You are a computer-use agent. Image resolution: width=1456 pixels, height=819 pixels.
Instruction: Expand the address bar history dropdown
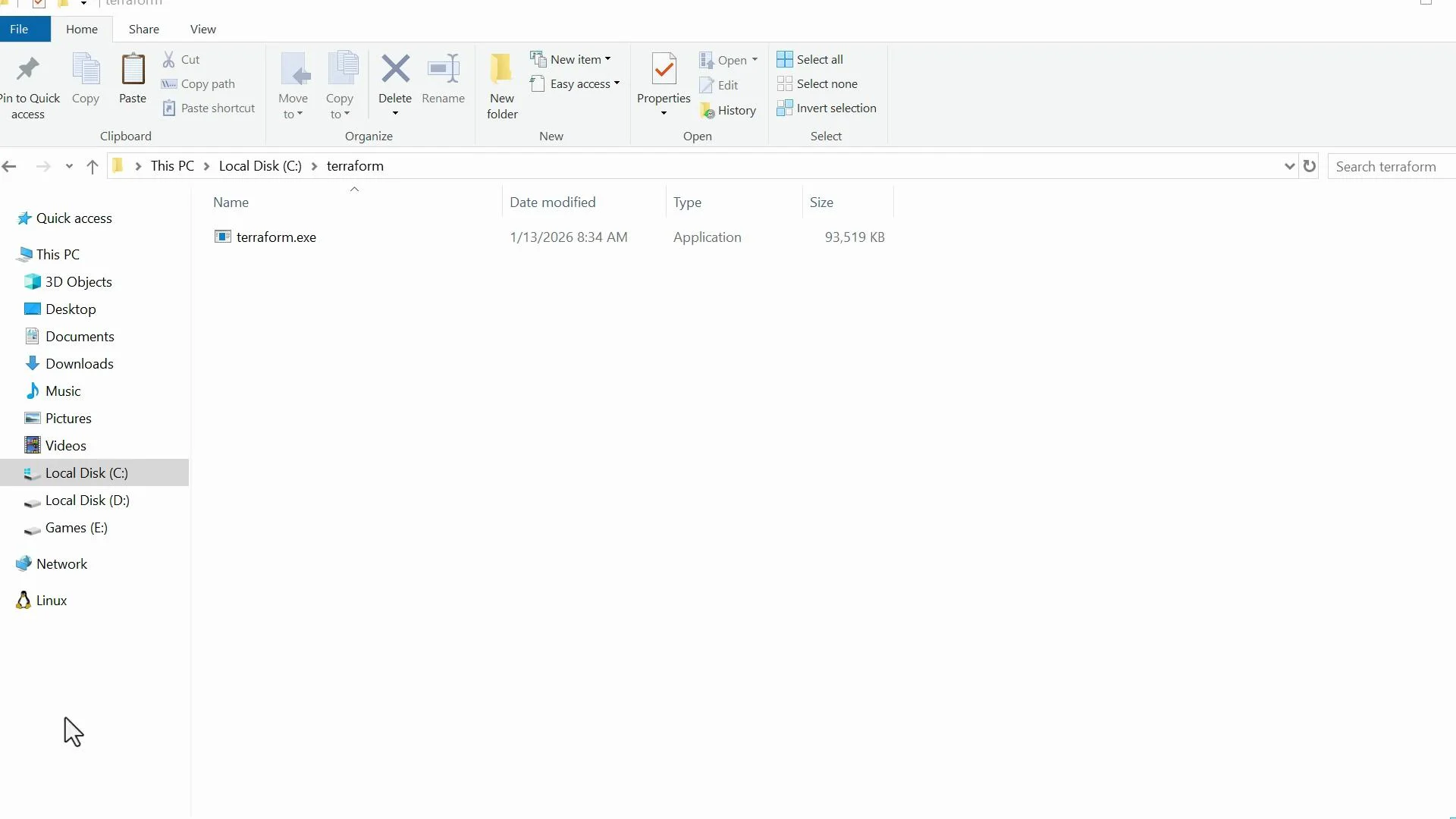[1289, 166]
